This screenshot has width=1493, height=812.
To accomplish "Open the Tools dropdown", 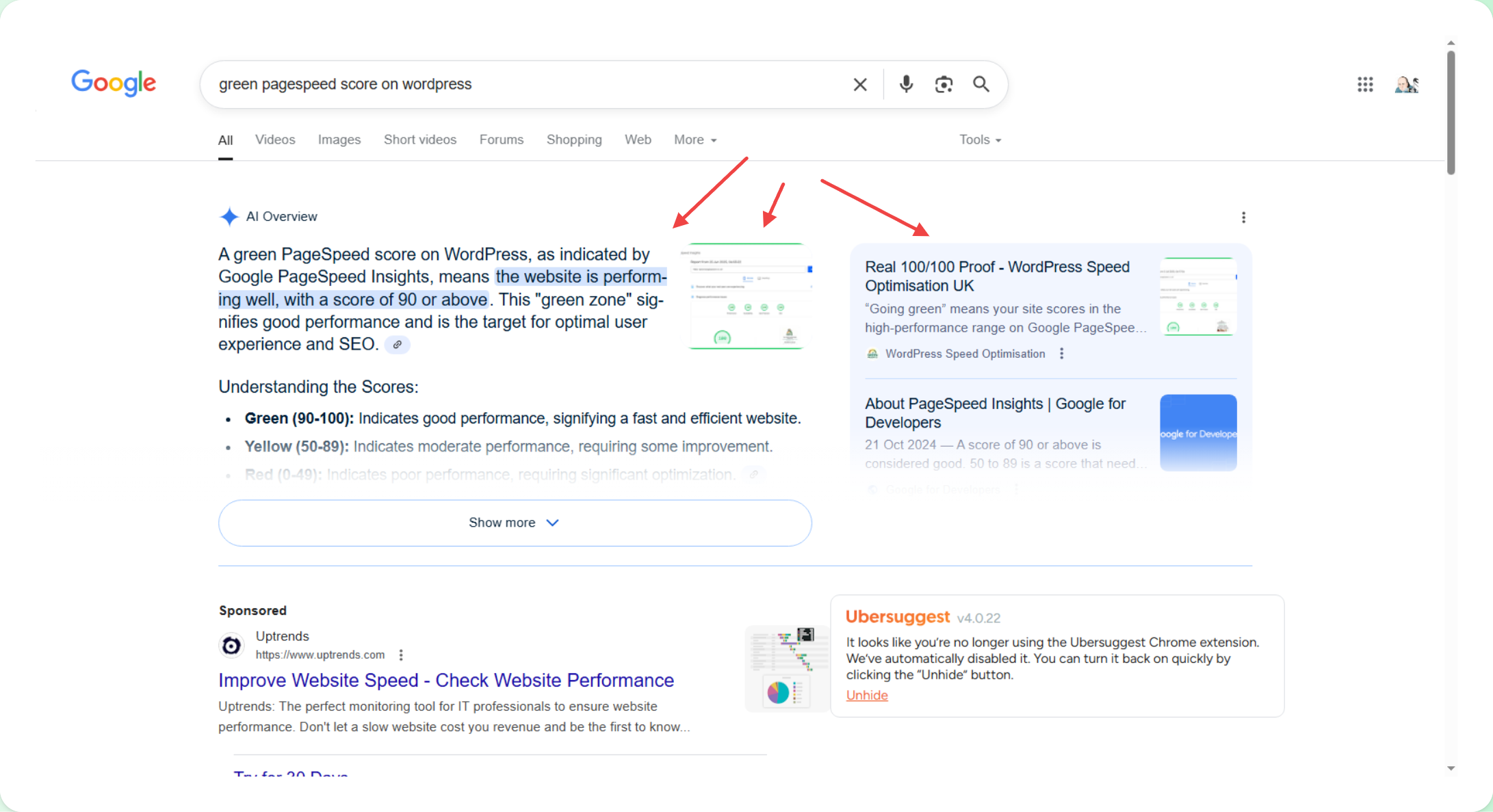I will (x=980, y=140).
